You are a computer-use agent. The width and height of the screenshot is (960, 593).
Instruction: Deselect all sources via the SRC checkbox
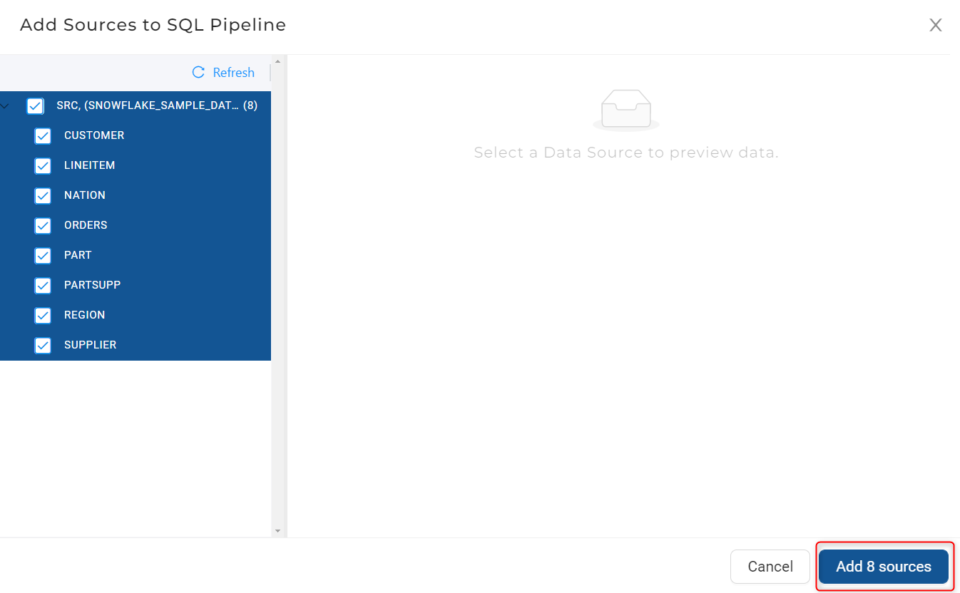[35, 105]
